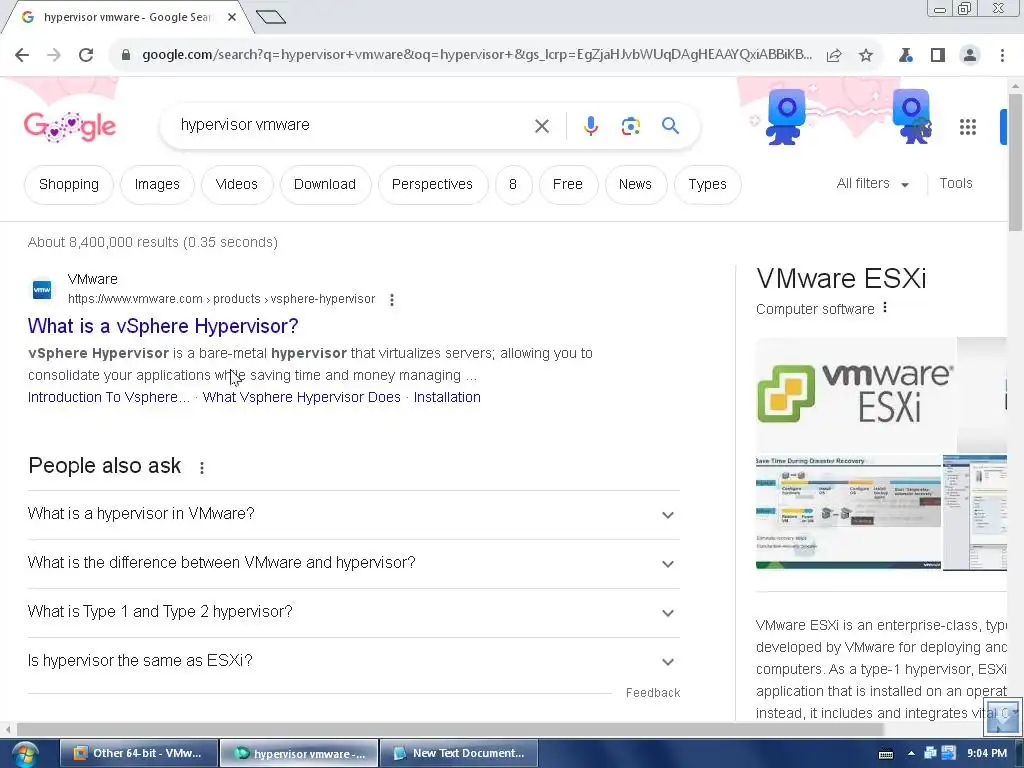Open the Google apps grid icon
Screen dimensions: 1024x768
pyautogui.click(x=968, y=127)
